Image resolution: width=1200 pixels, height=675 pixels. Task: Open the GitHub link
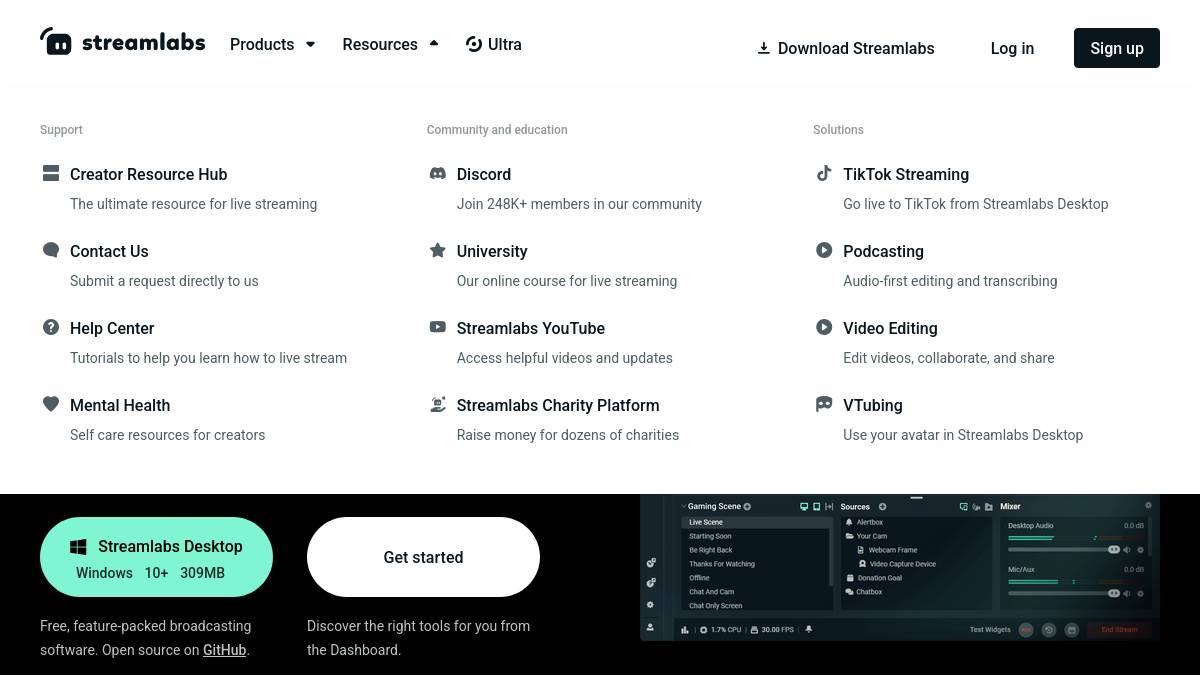(x=224, y=650)
